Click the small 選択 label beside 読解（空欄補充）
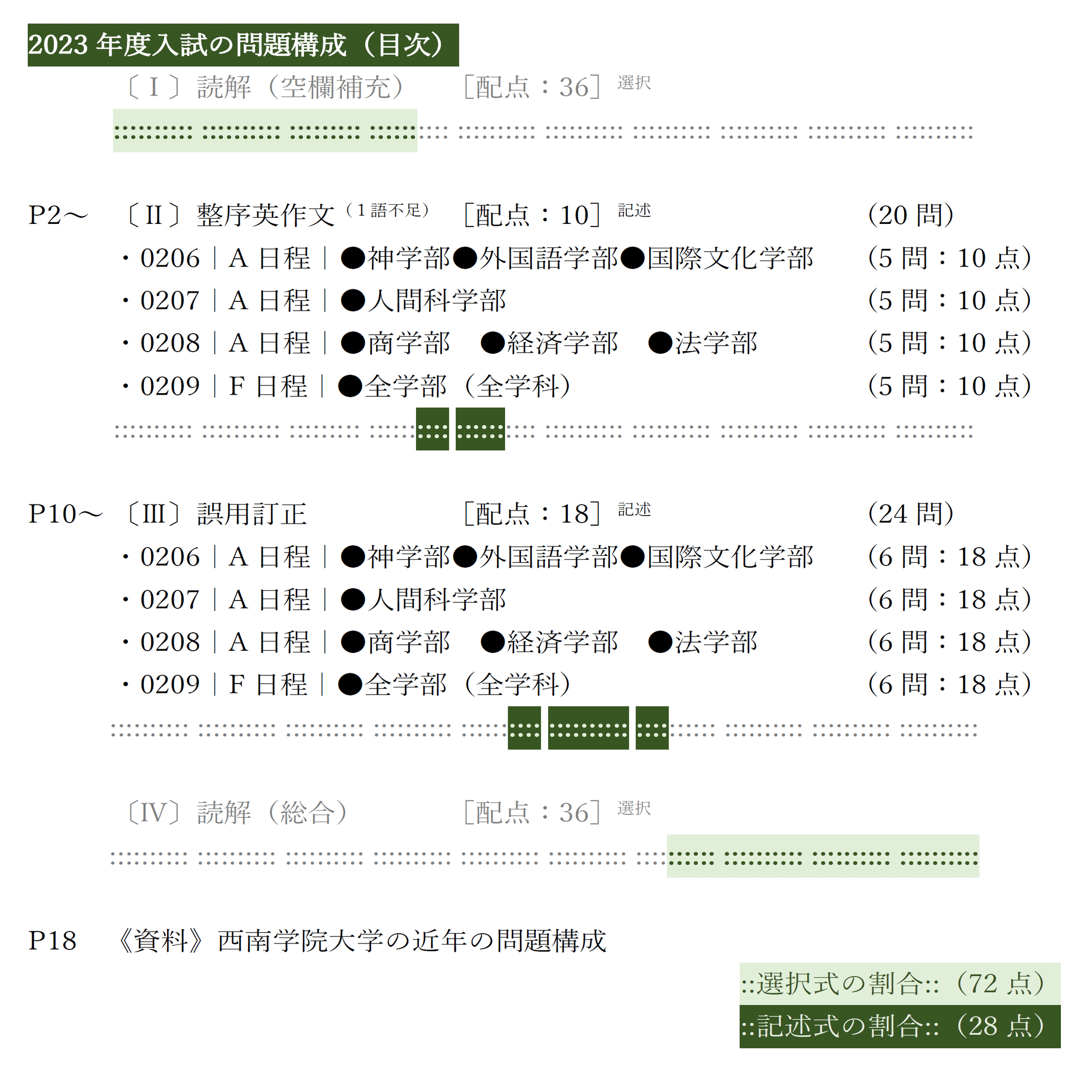The height and width of the screenshot is (1092, 1092). coord(634,82)
